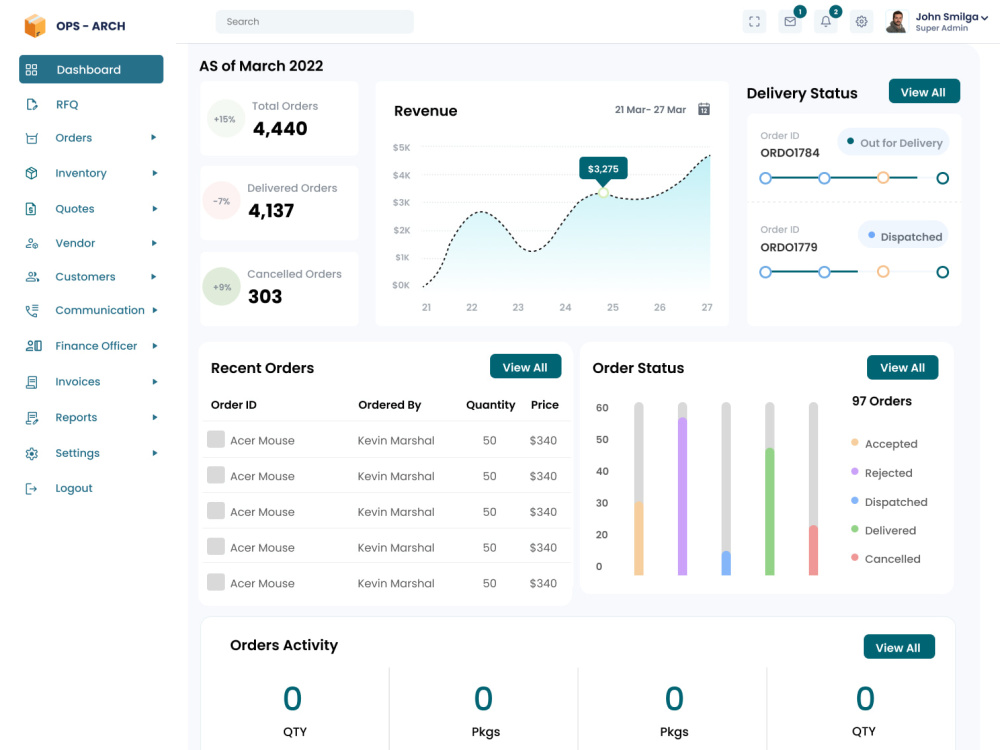This screenshot has width=1000, height=750.
Task: Open the RFQ menu item
Action: point(67,105)
